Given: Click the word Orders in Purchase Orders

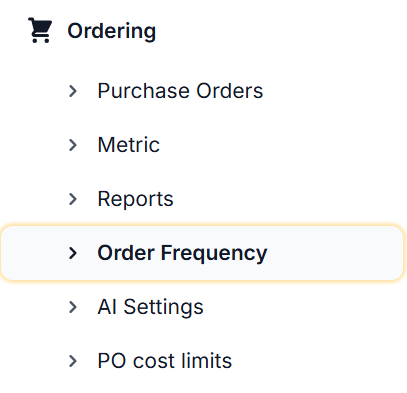Looking at the screenshot, I should [x=230, y=91].
